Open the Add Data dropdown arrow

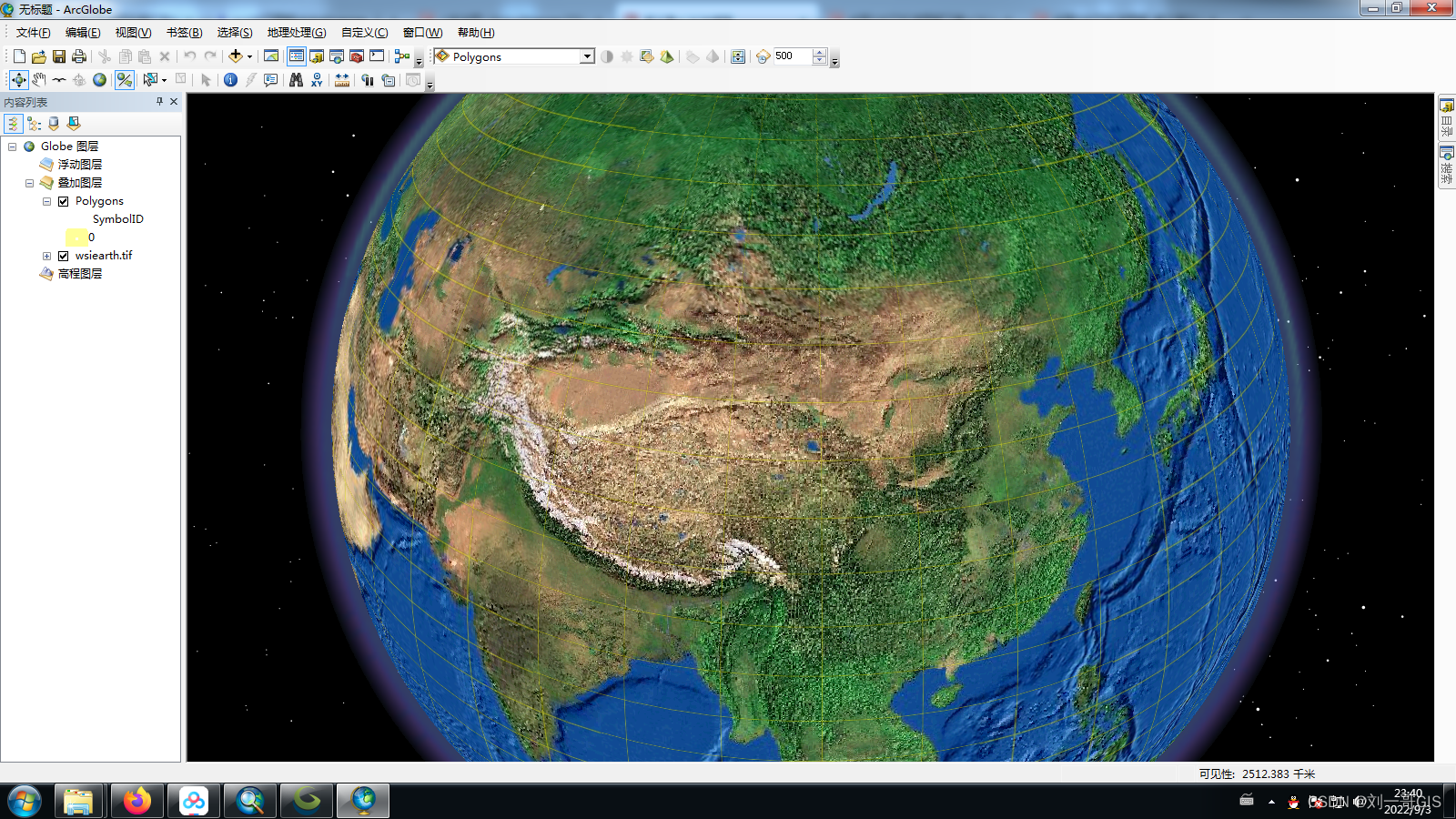249,56
